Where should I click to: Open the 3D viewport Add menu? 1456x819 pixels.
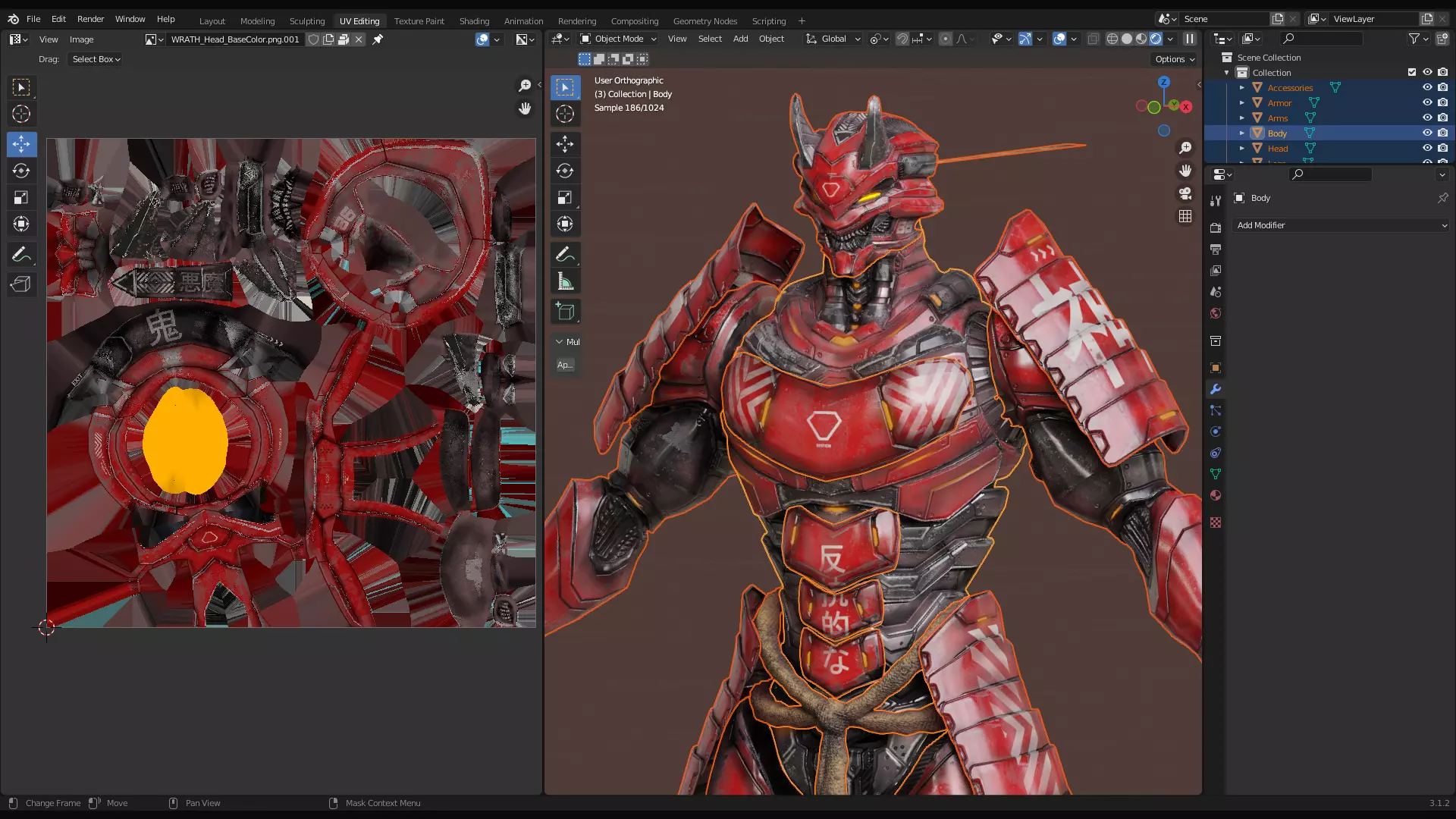740,39
